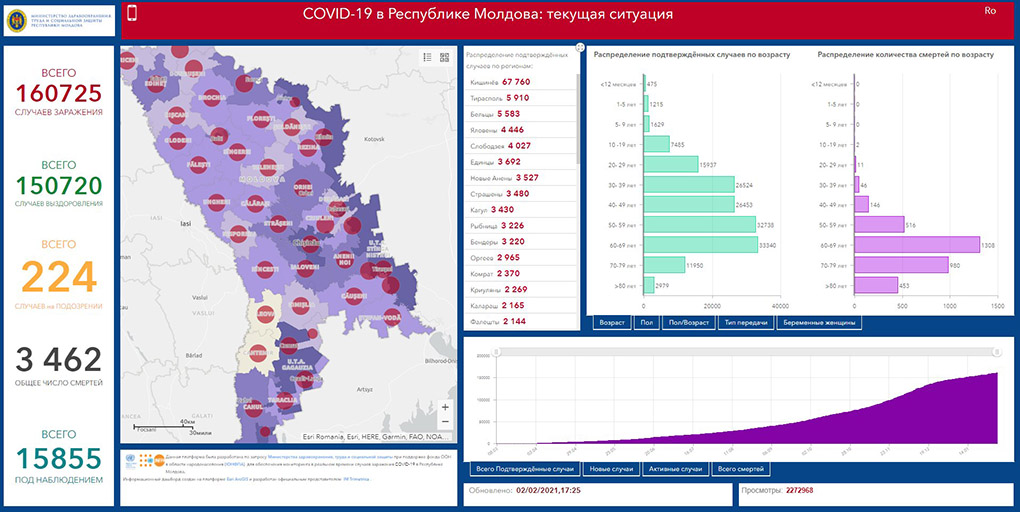The image size is (1020, 512).
Task: Zoom out on the map
Action: point(444,424)
